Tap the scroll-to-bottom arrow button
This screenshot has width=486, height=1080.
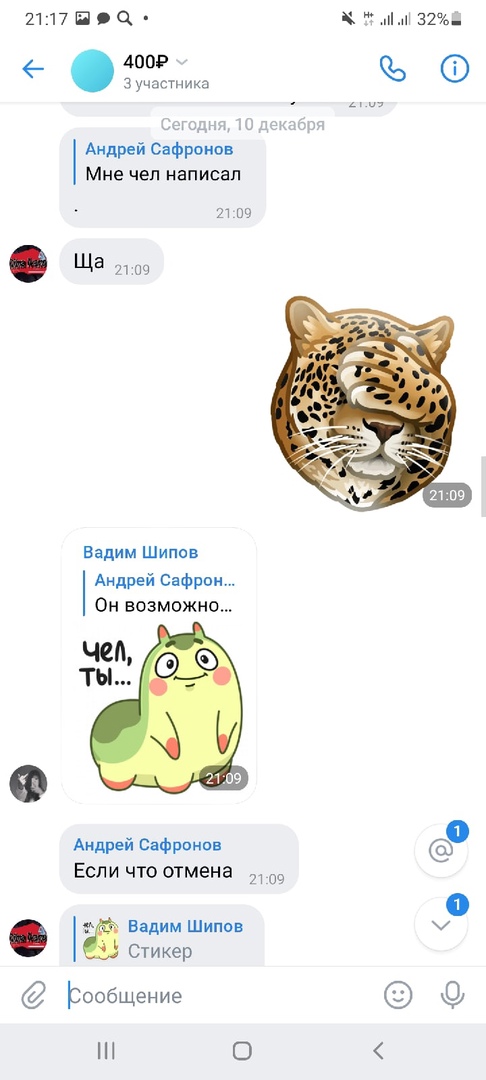(x=441, y=924)
